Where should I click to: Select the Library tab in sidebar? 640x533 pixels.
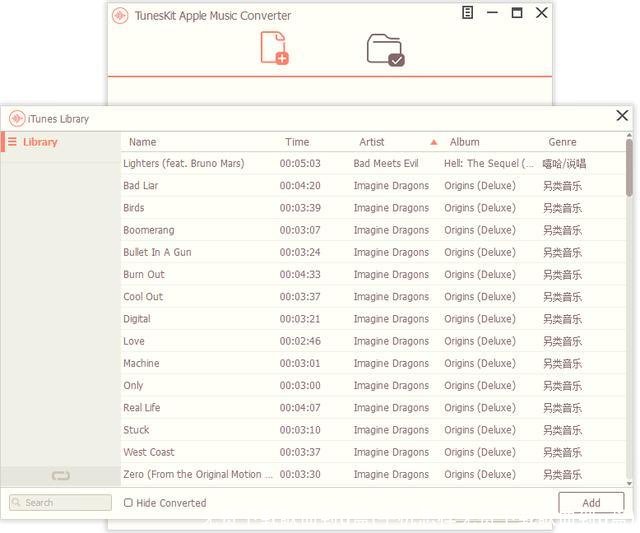[40, 142]
